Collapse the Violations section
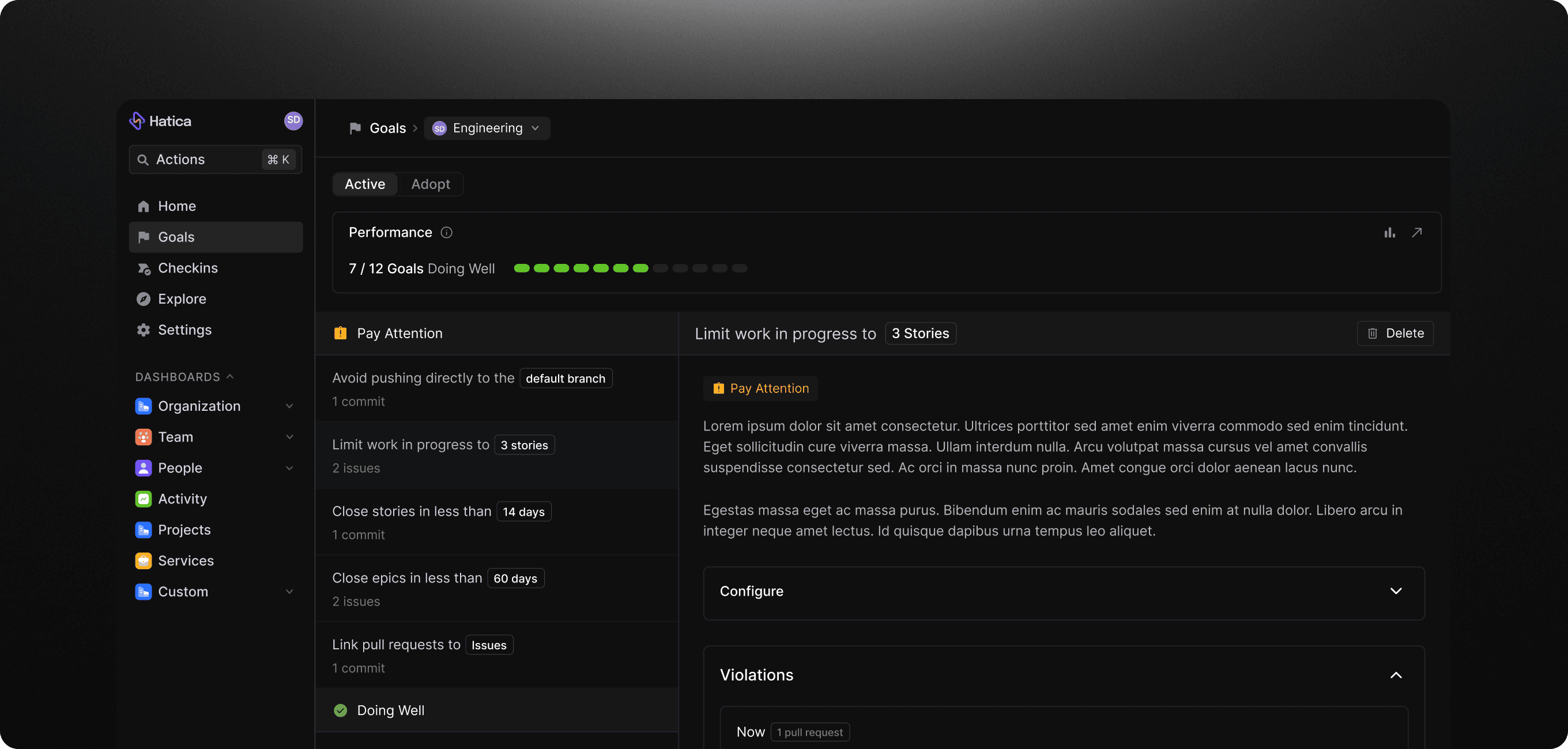This screenshot has width=1568, height=749. click(1396, 675)
